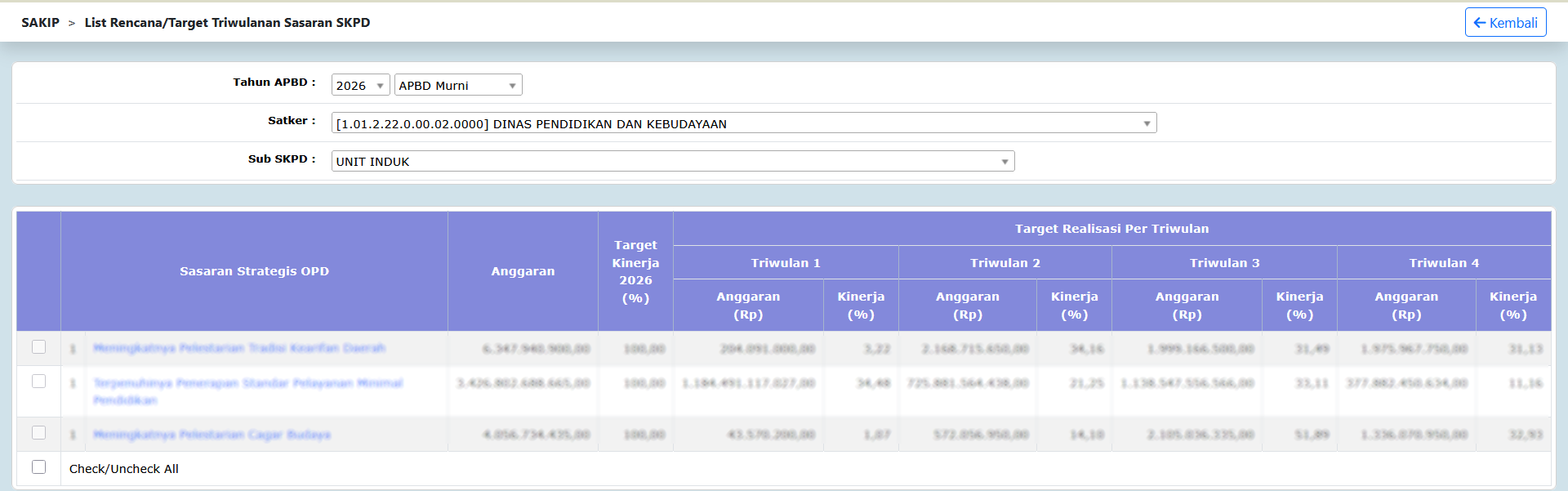This screenshot has width=1568, height=491.
Task: Toggle the Check/Uncheck All checkbox
Action: (38, 467)
